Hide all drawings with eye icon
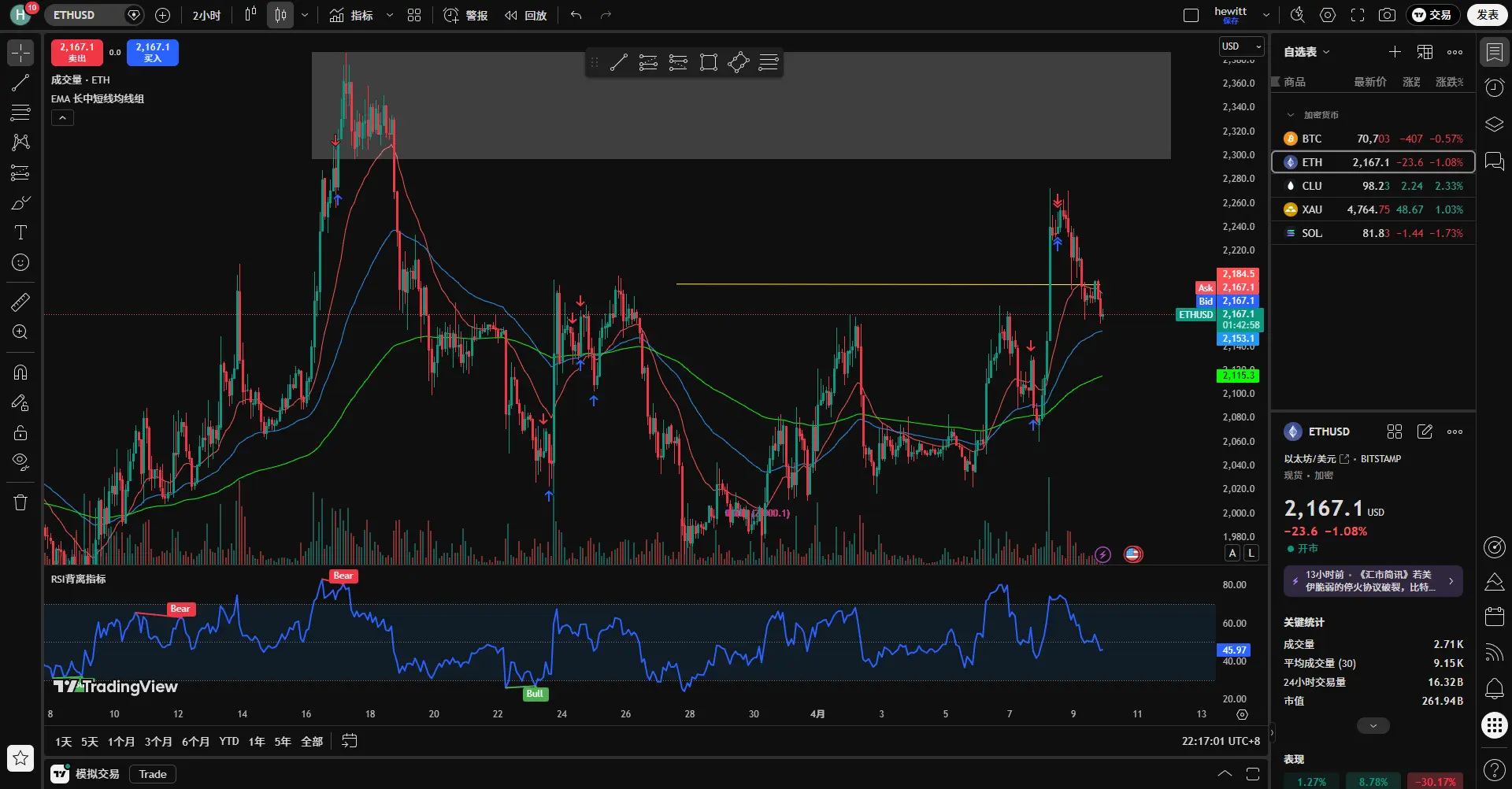Screen dimensions: 1512x789 20,462
